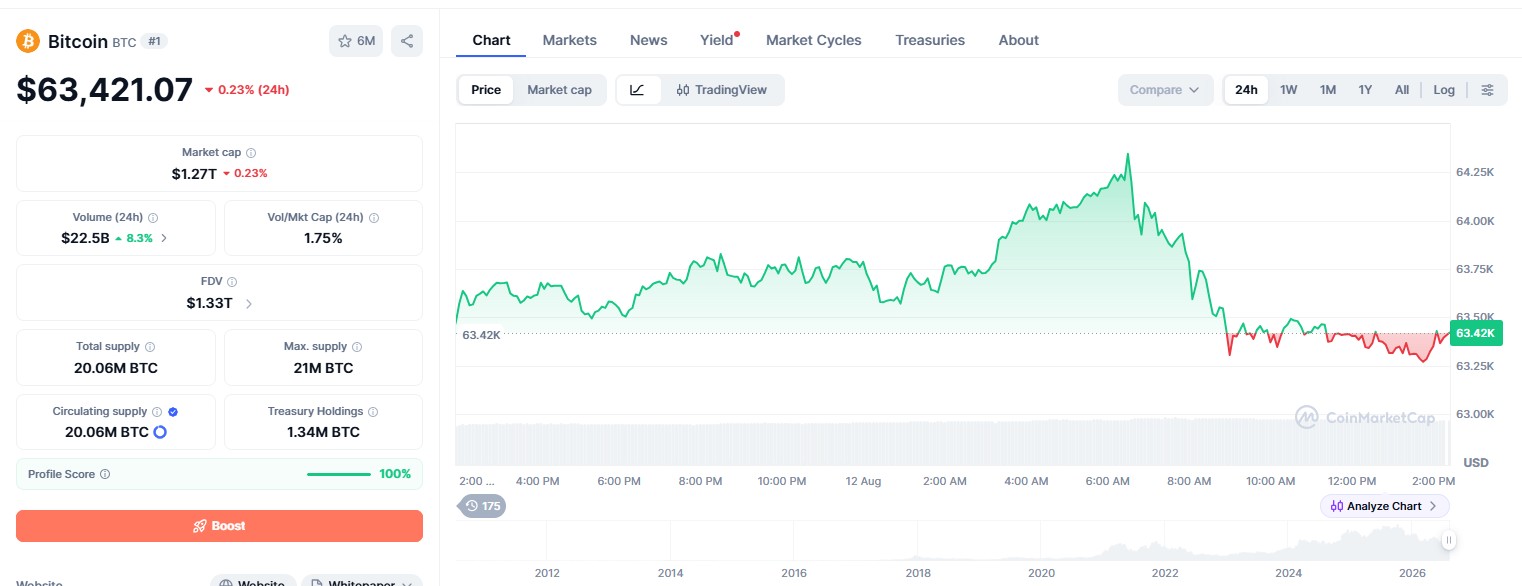Viewport: 1522px width, 586px height.
Task: Select the TradingView chart mode
Action: click(x=721, y=90)
